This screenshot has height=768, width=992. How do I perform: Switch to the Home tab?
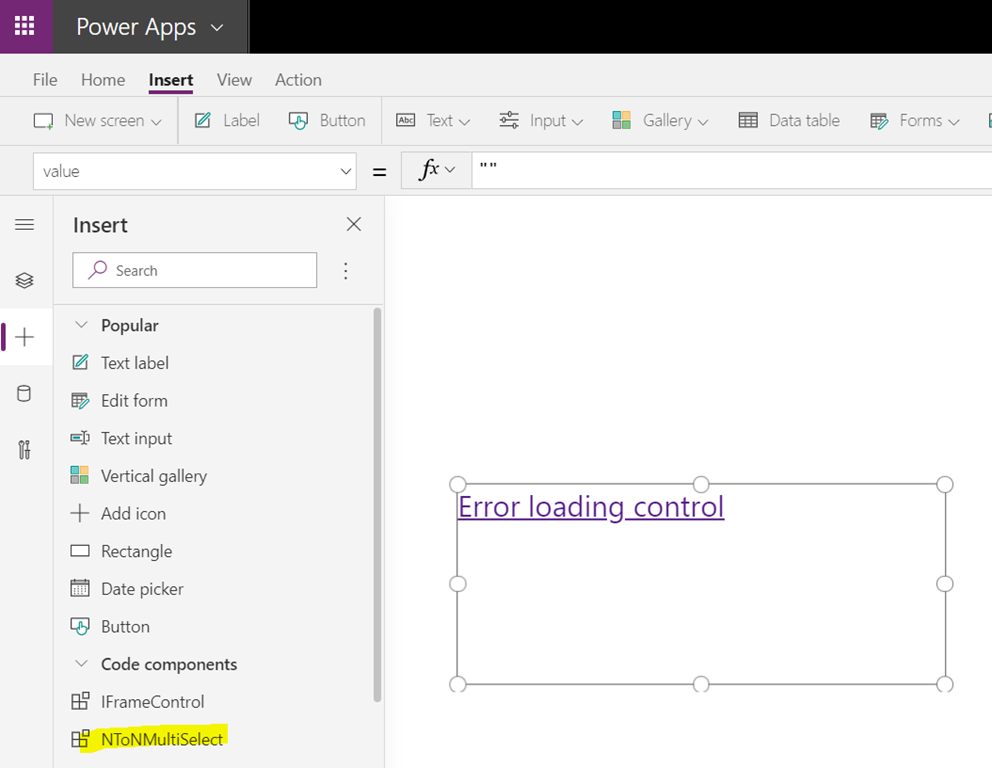103,80
